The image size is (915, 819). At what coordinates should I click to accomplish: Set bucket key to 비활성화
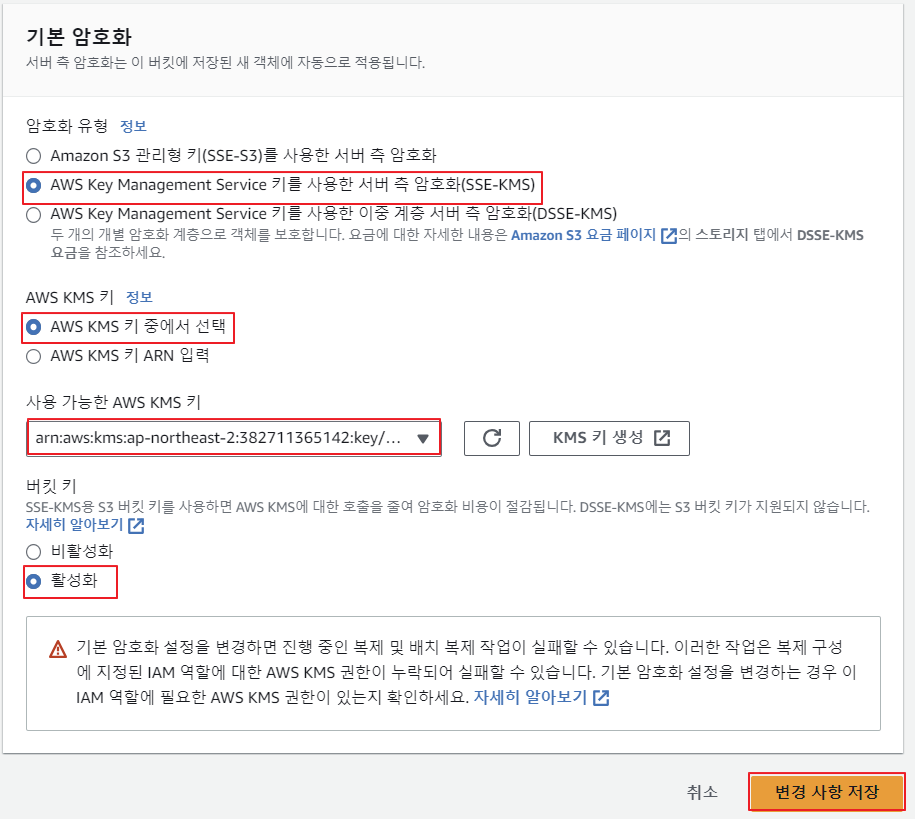tap(34, 552)
